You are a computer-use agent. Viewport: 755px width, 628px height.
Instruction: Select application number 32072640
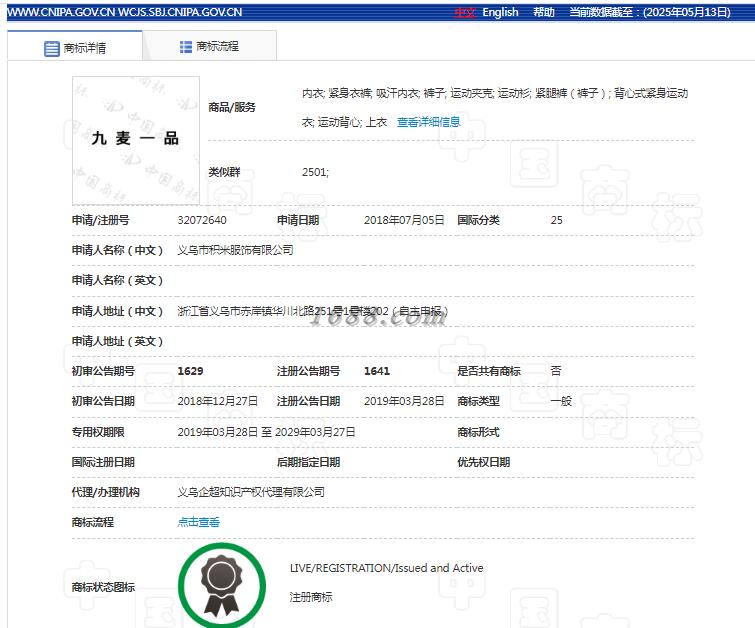(x=202, y=220)
